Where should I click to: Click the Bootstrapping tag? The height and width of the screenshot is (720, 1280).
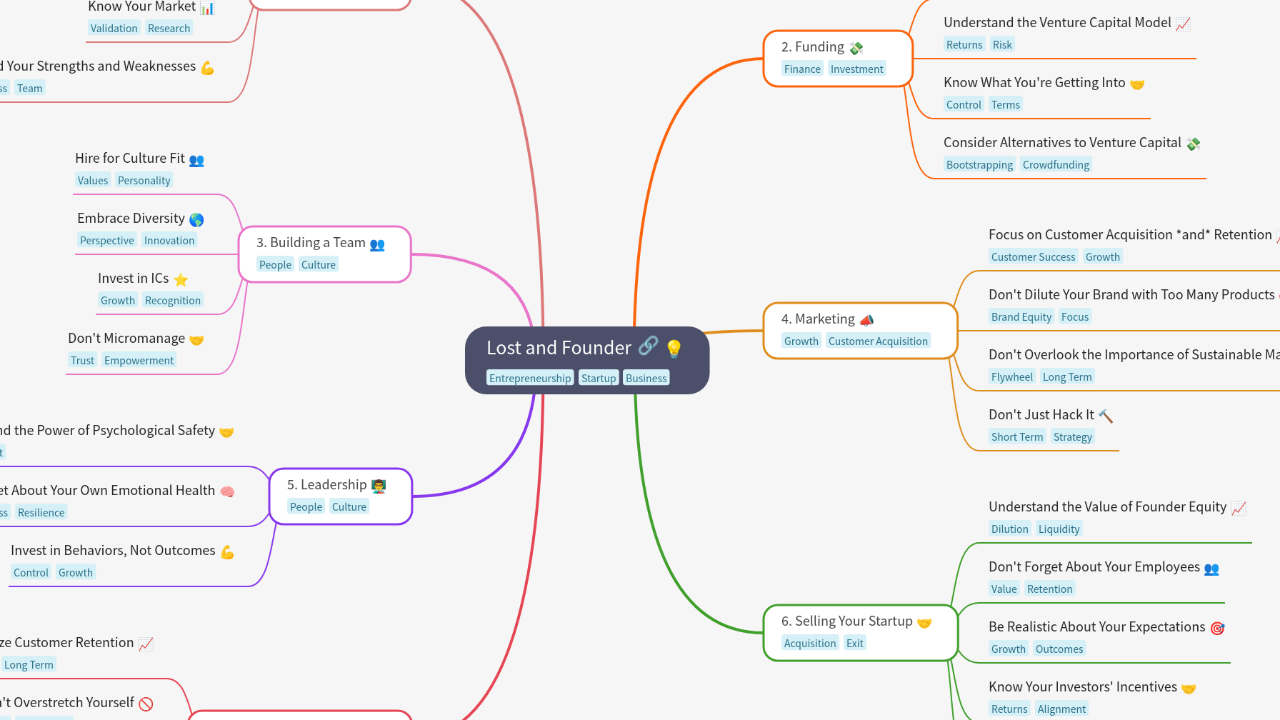tap(979, 165)
